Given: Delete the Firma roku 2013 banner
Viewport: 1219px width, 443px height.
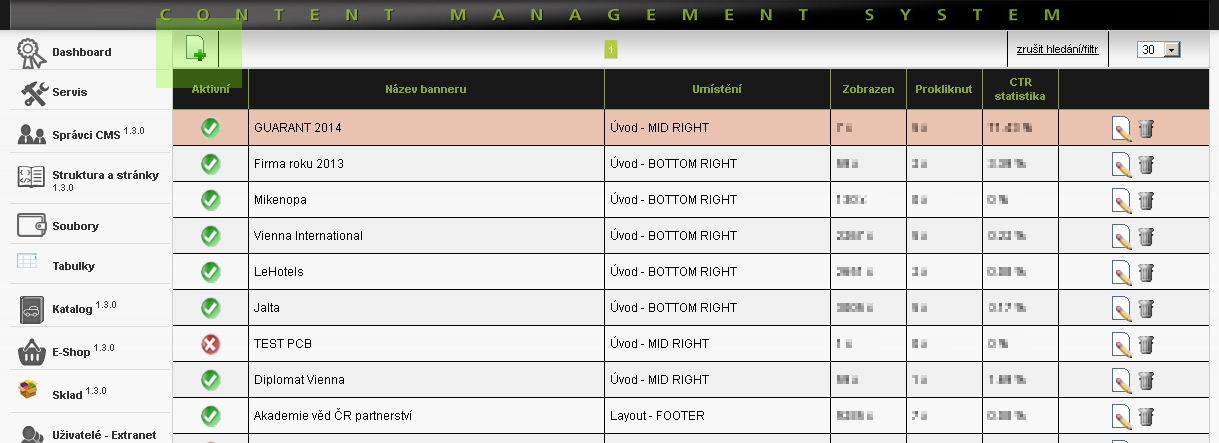Looking at the screenshot, I should point(1146,164).
